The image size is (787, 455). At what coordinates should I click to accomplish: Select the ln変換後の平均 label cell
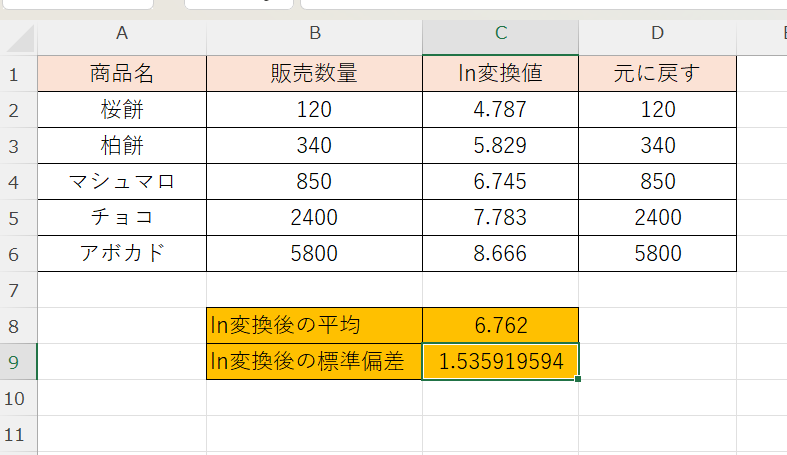(x=314, y=326)
